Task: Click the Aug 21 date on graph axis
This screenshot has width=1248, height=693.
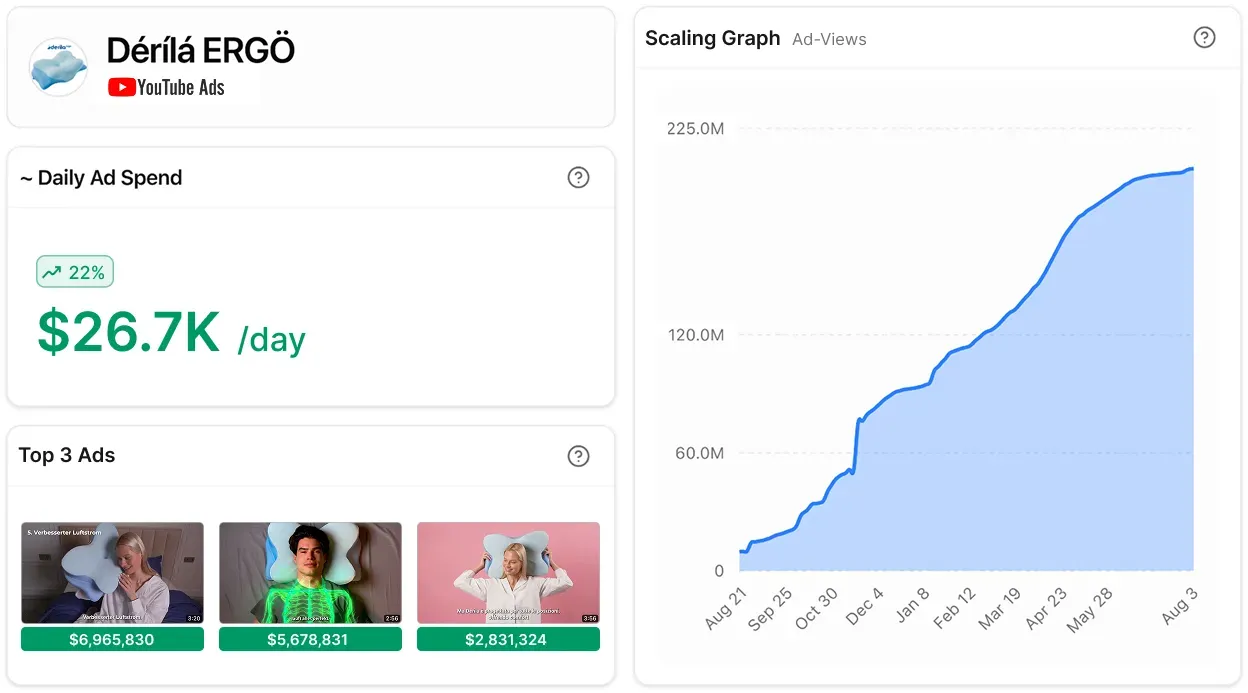Action: (725, 609)
